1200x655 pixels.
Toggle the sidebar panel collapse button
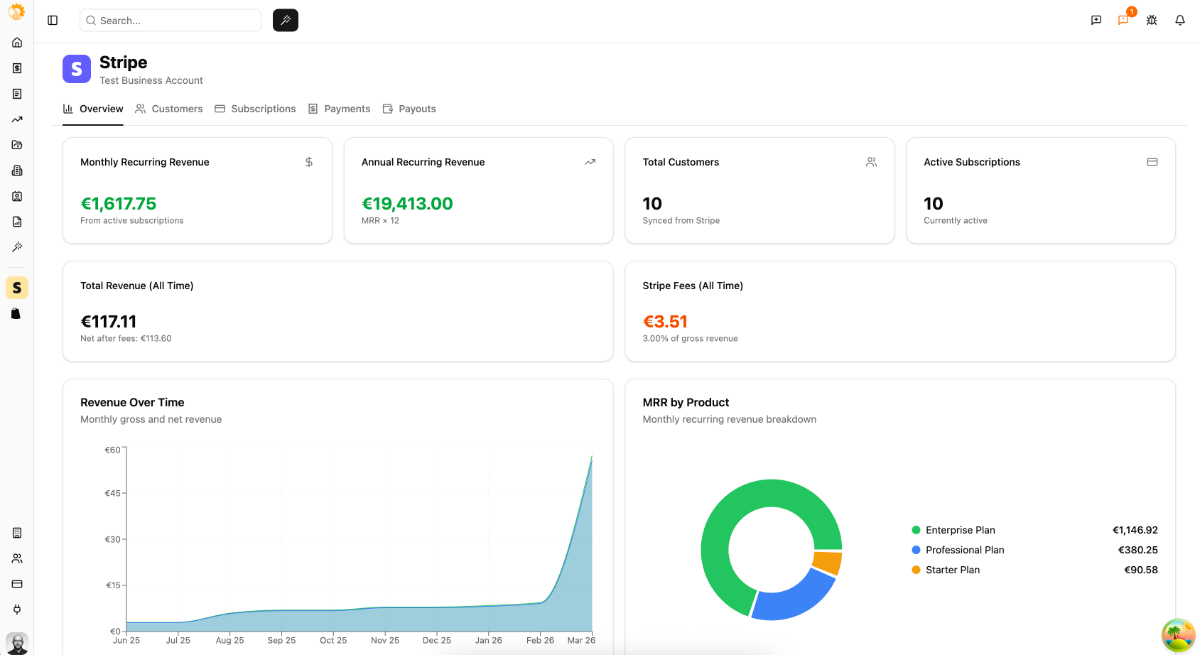(x=53, y=20)
